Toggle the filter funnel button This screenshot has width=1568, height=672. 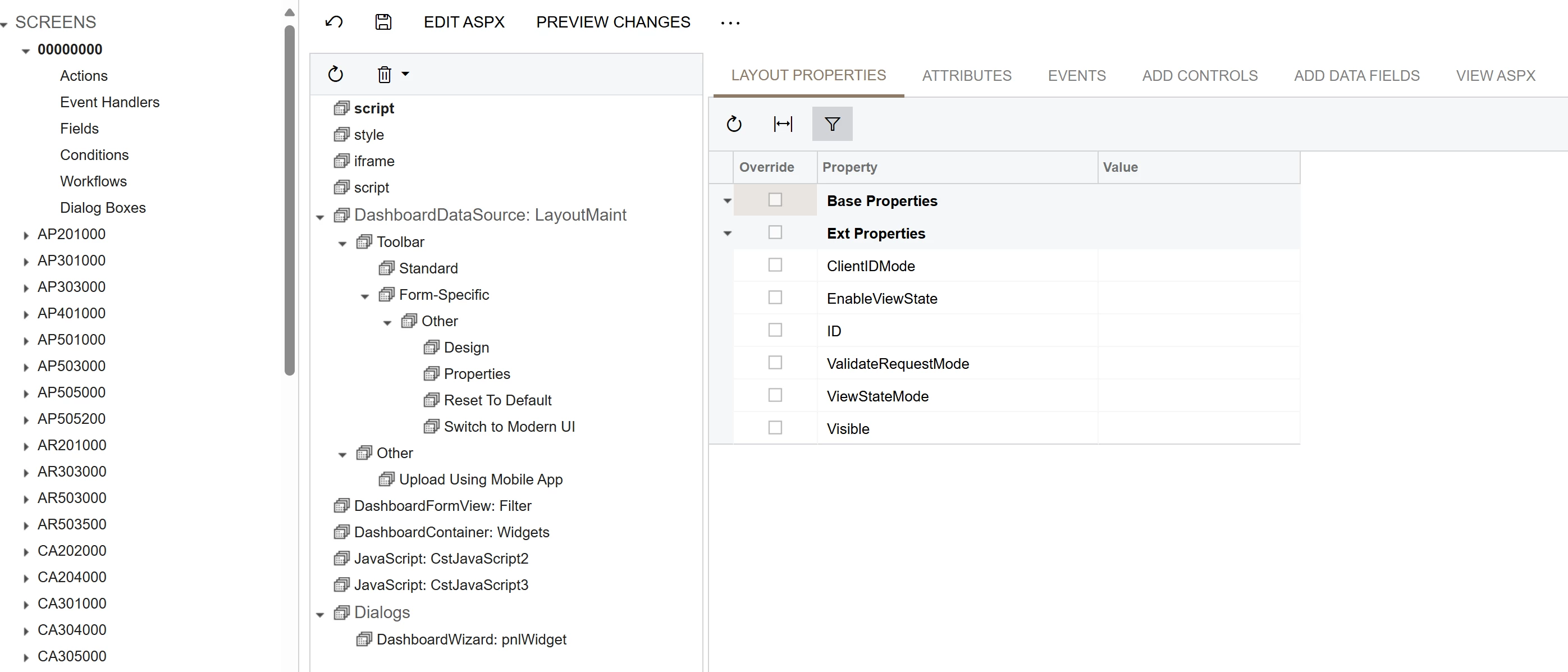click(832, 124)
